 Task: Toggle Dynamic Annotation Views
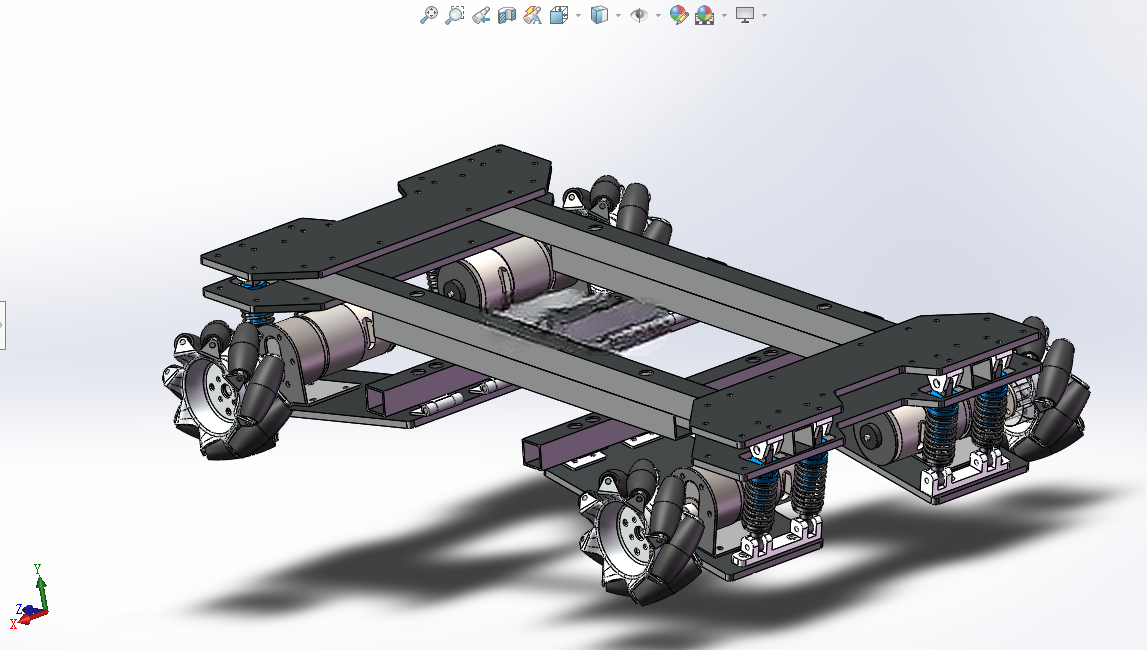pos(533,15)
